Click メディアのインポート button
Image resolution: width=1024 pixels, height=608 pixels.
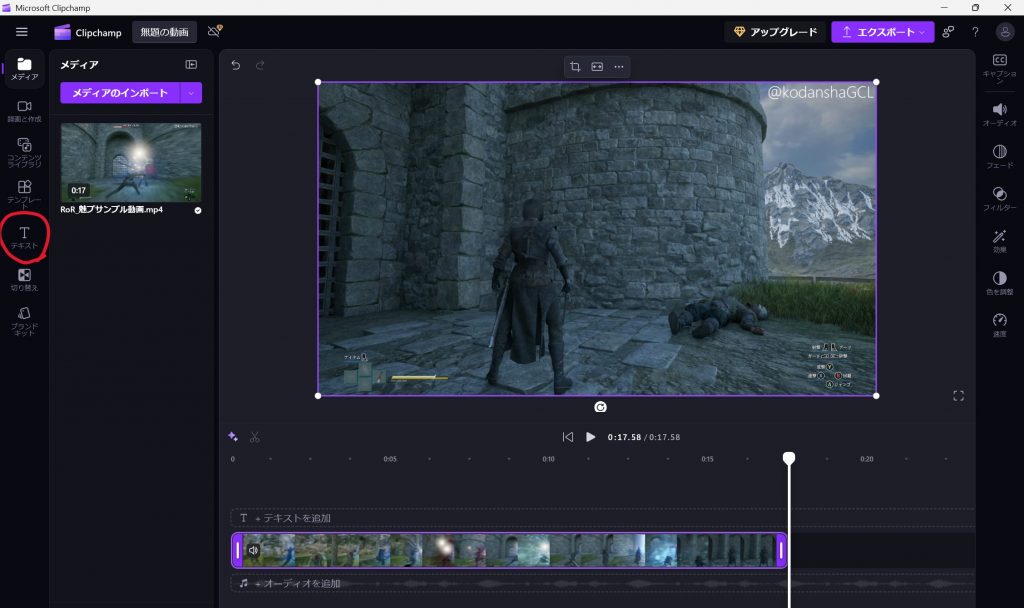(120, 93)
